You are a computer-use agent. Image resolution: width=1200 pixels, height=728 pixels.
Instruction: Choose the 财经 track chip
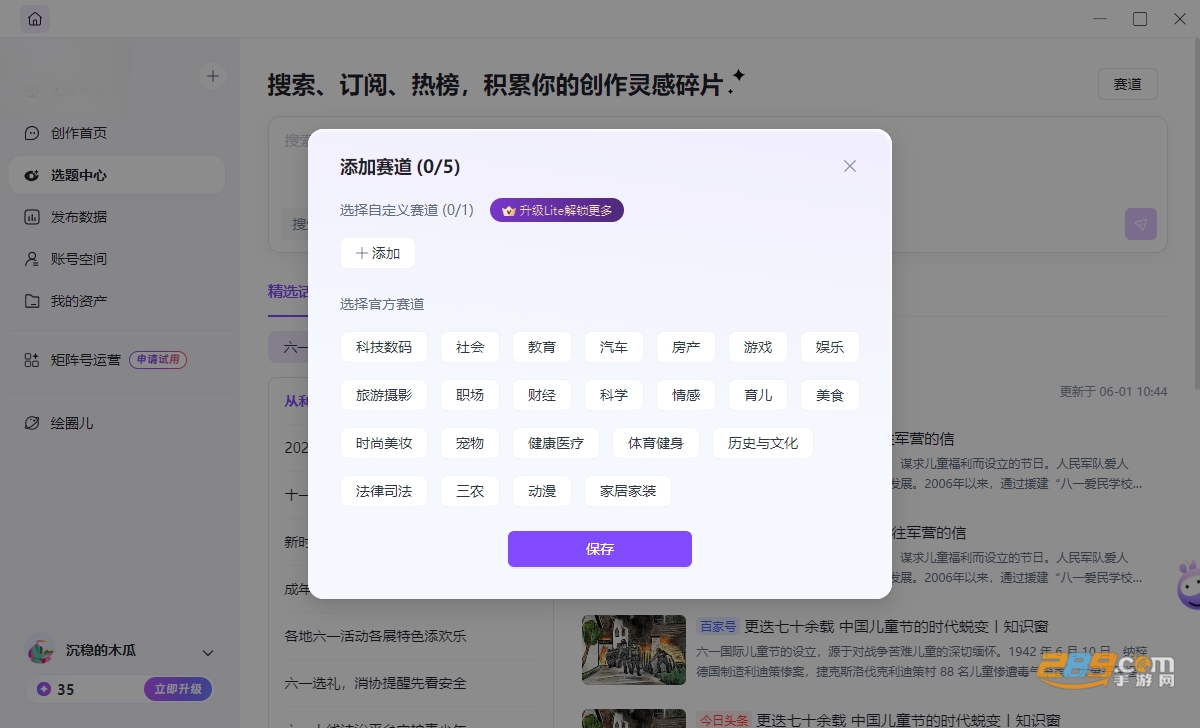point(542,395)
